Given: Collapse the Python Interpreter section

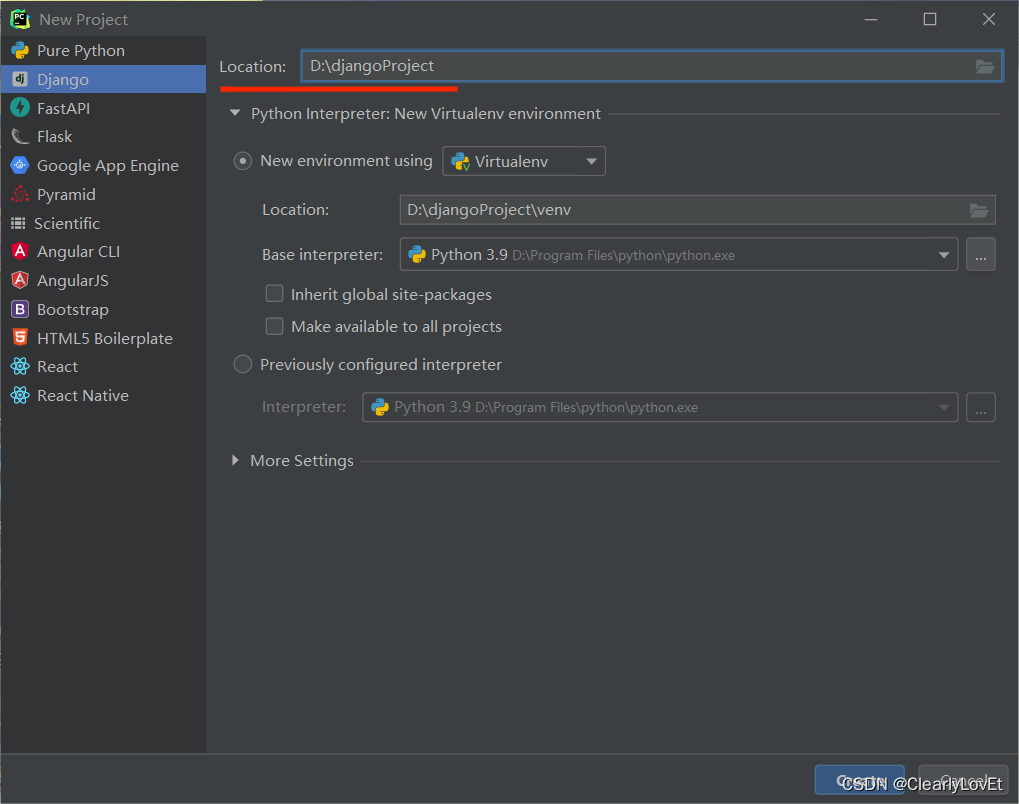Looking at the screenshot, I should pyautogui.click(x=235, y=113).
